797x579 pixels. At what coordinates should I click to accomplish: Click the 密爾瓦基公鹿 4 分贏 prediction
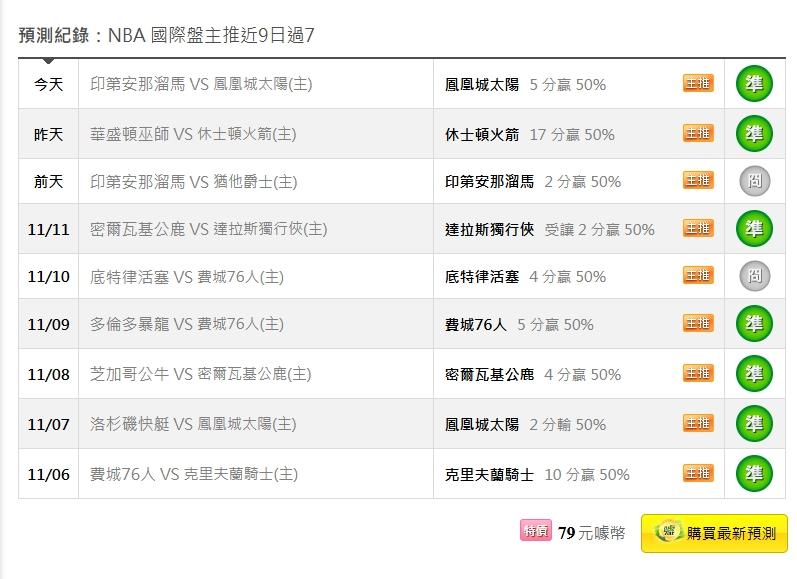click(x=533, y=374)
